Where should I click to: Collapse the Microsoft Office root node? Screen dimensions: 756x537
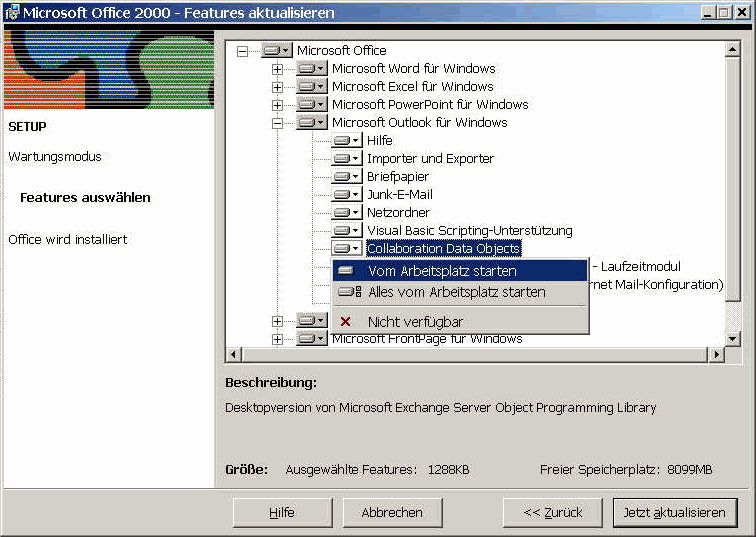(242, 51)
